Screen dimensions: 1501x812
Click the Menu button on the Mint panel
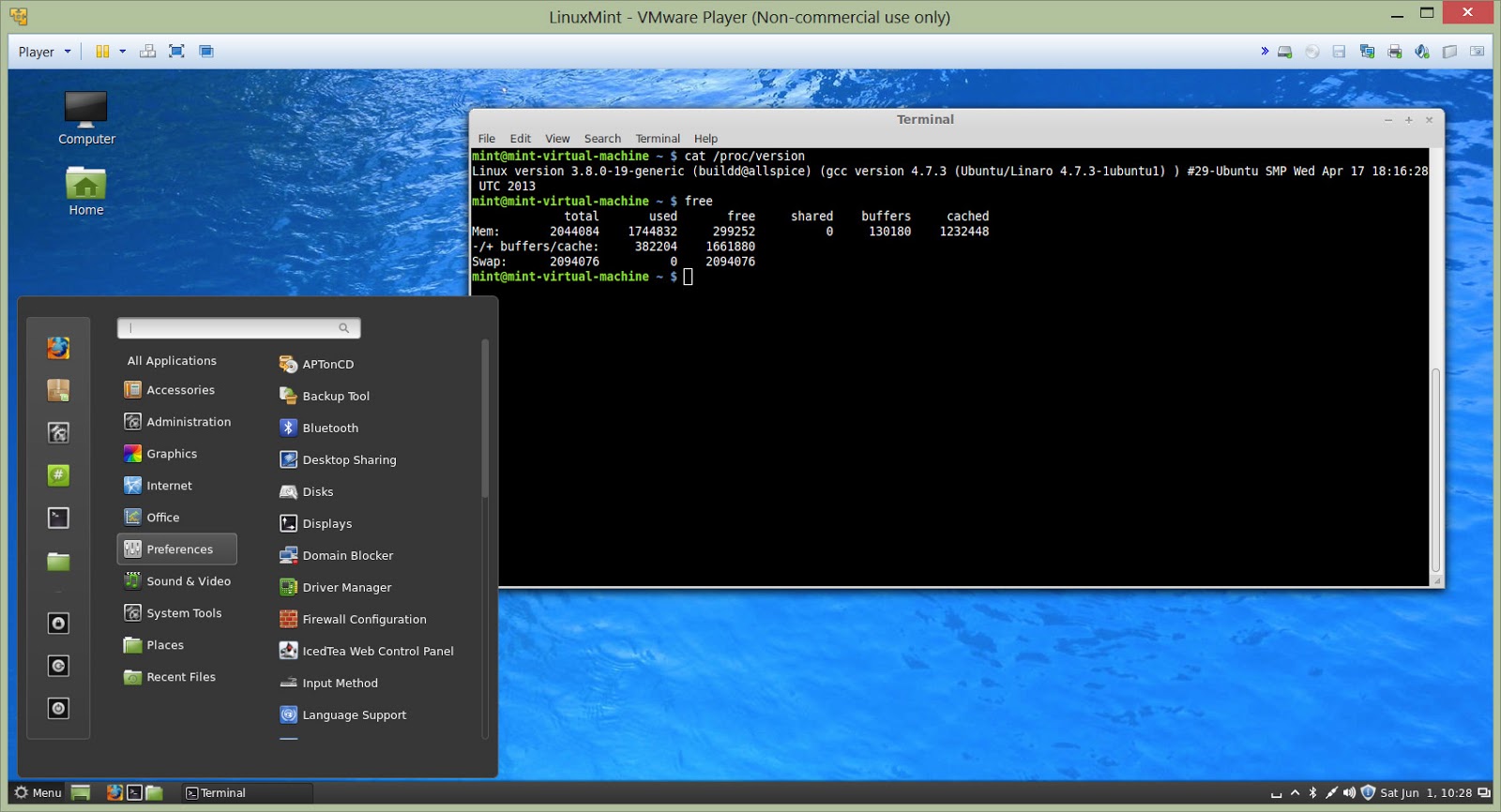38,793
